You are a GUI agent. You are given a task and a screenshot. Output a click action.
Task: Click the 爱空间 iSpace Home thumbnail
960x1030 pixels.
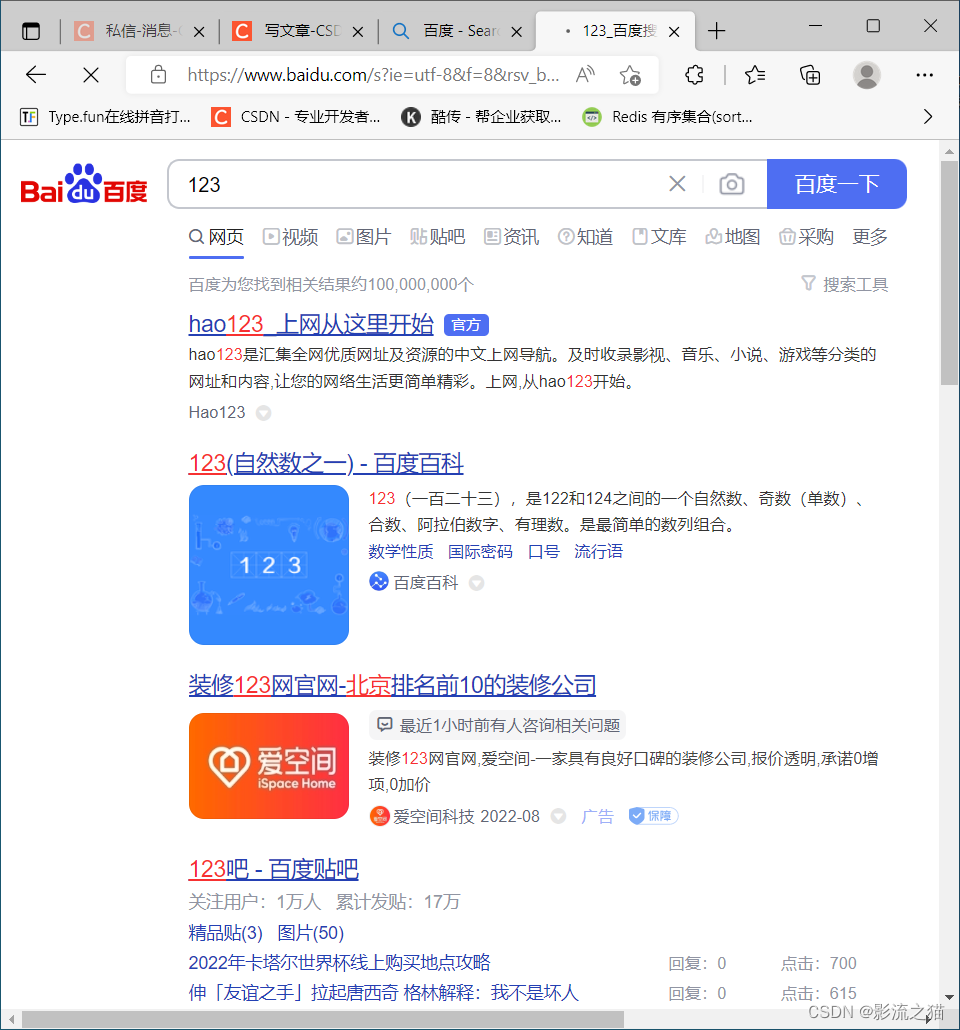pyautogui.click(x=269, y=766)
